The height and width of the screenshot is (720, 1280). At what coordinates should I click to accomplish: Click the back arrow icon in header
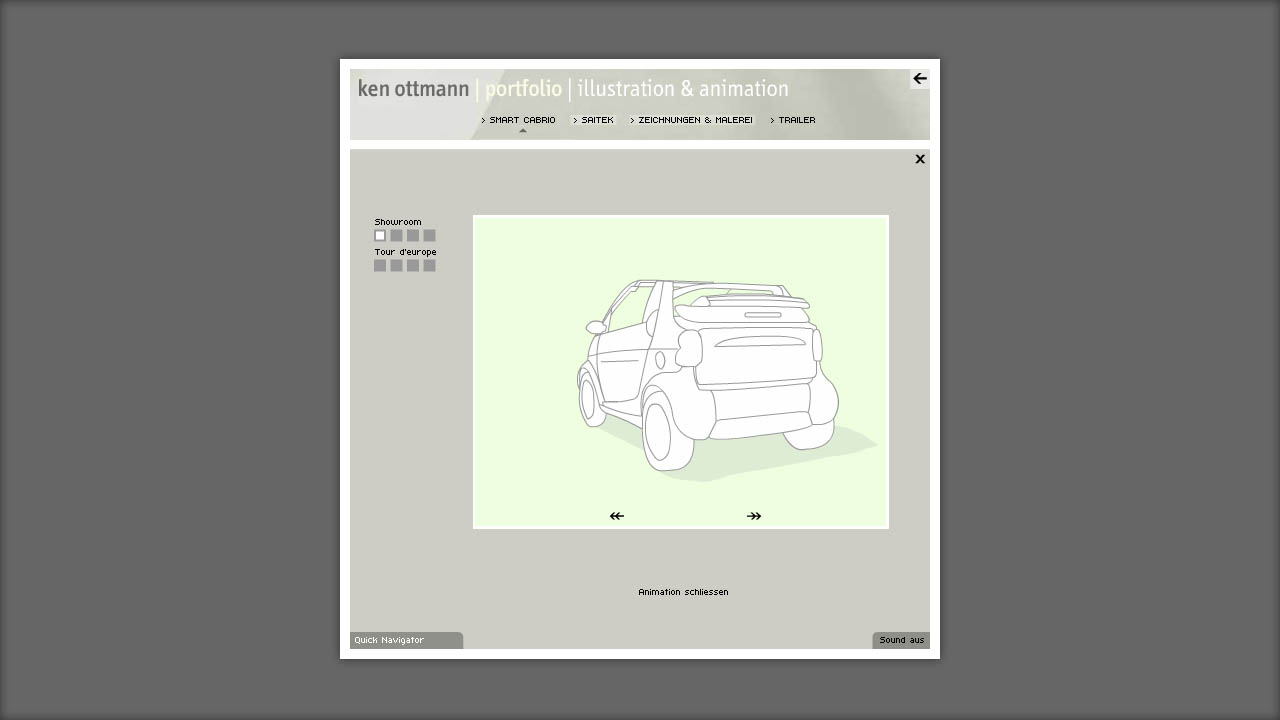pyautogui.click(x=920, y=79)
